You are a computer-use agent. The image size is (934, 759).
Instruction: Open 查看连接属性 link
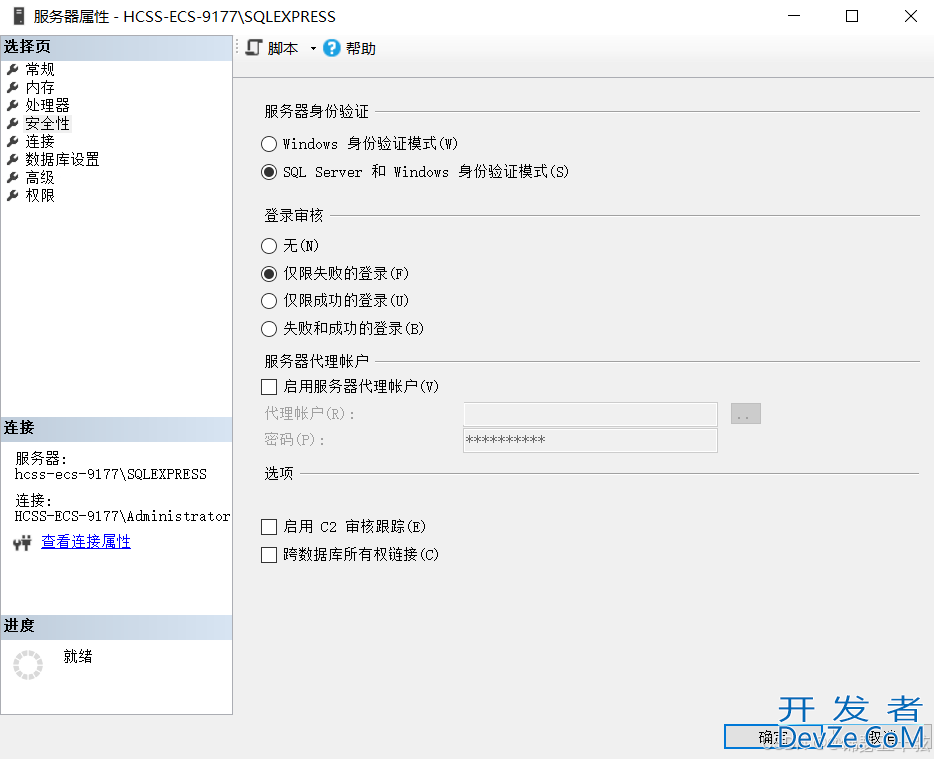(x=86, y=541)
